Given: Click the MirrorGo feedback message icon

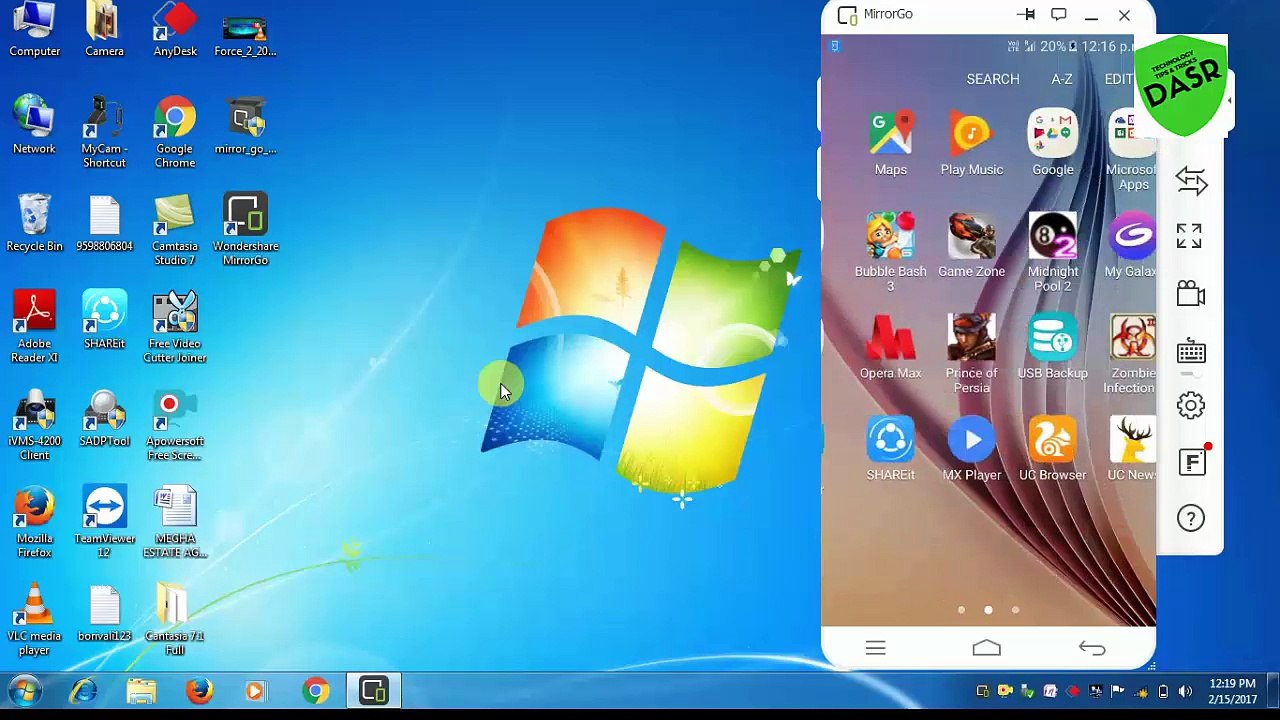Looking at the screenshot, I should tap(1059, 15).
